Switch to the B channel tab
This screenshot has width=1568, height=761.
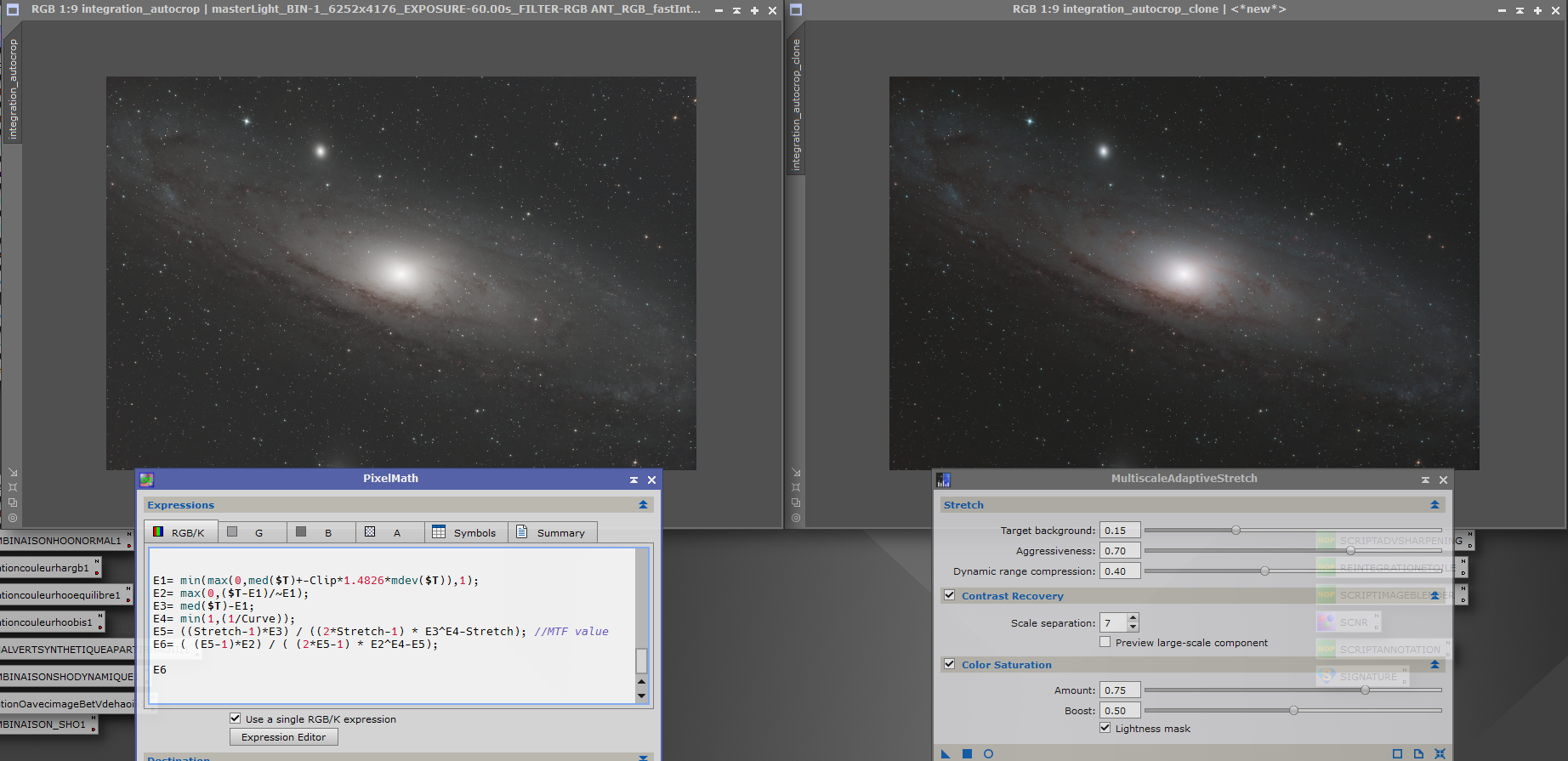321,532
